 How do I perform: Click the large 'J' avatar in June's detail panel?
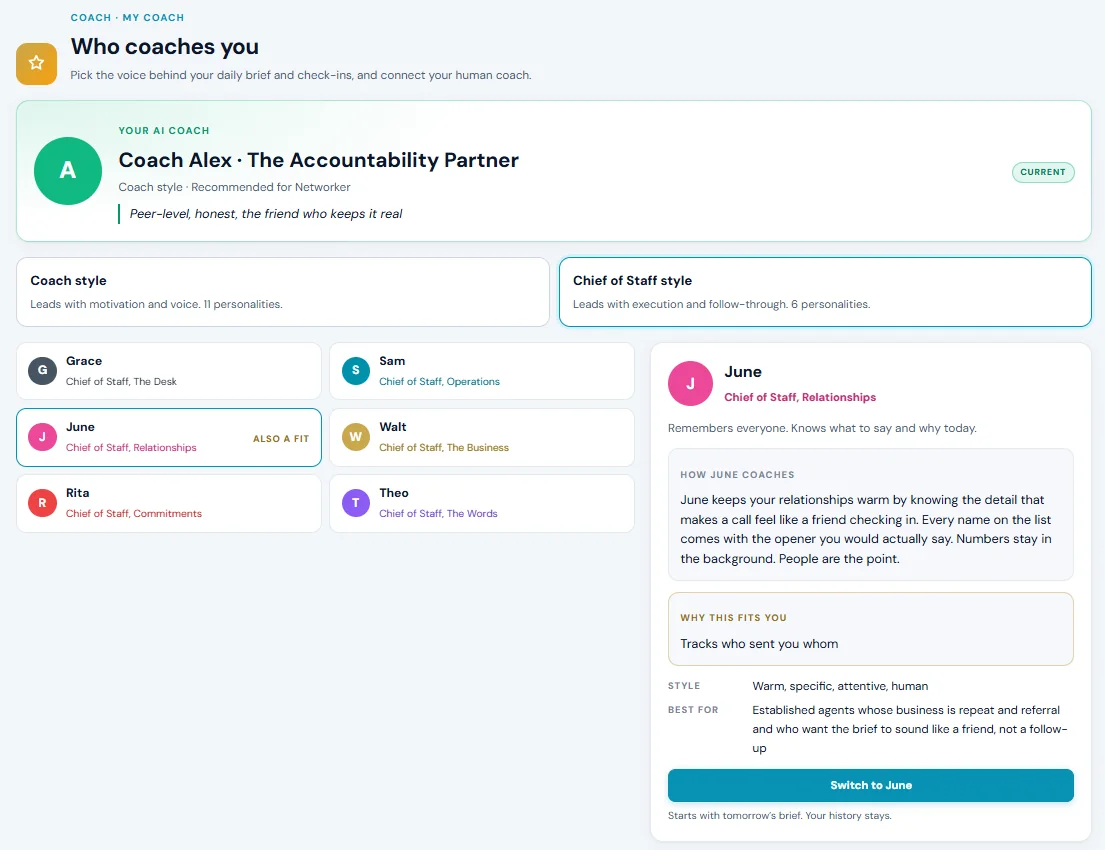691,383
